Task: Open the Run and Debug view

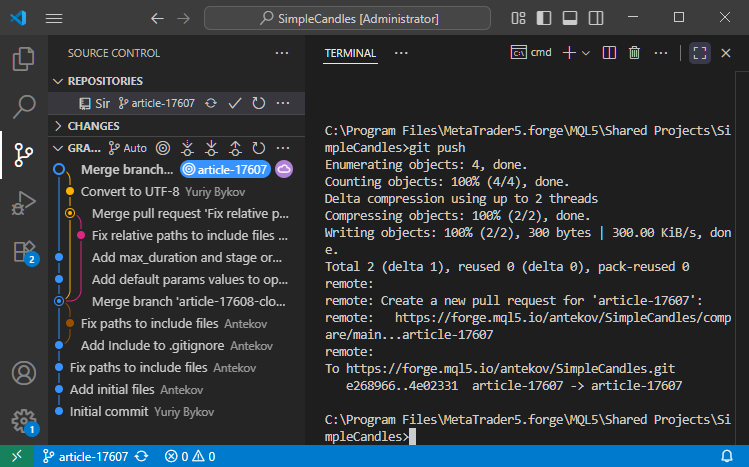Action: point(23,202)
